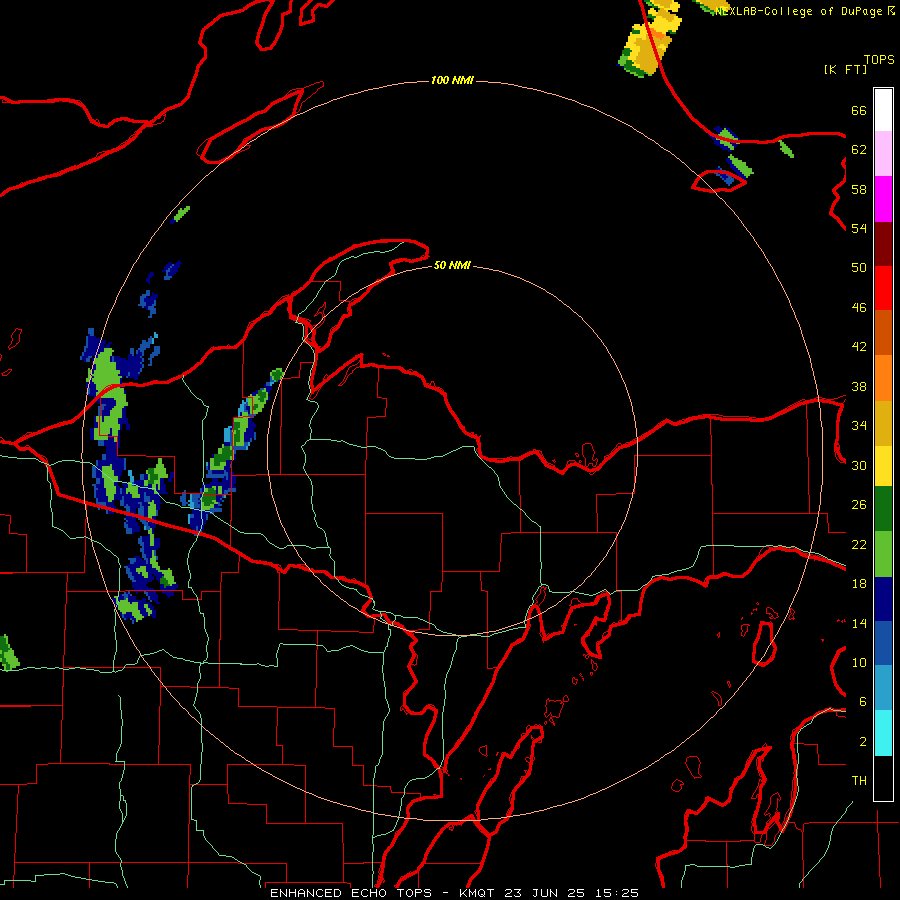Click the gold 34 kft legend swatch
Screen dimensions: 900x900
pyautogui.click(x=883, y=423)
